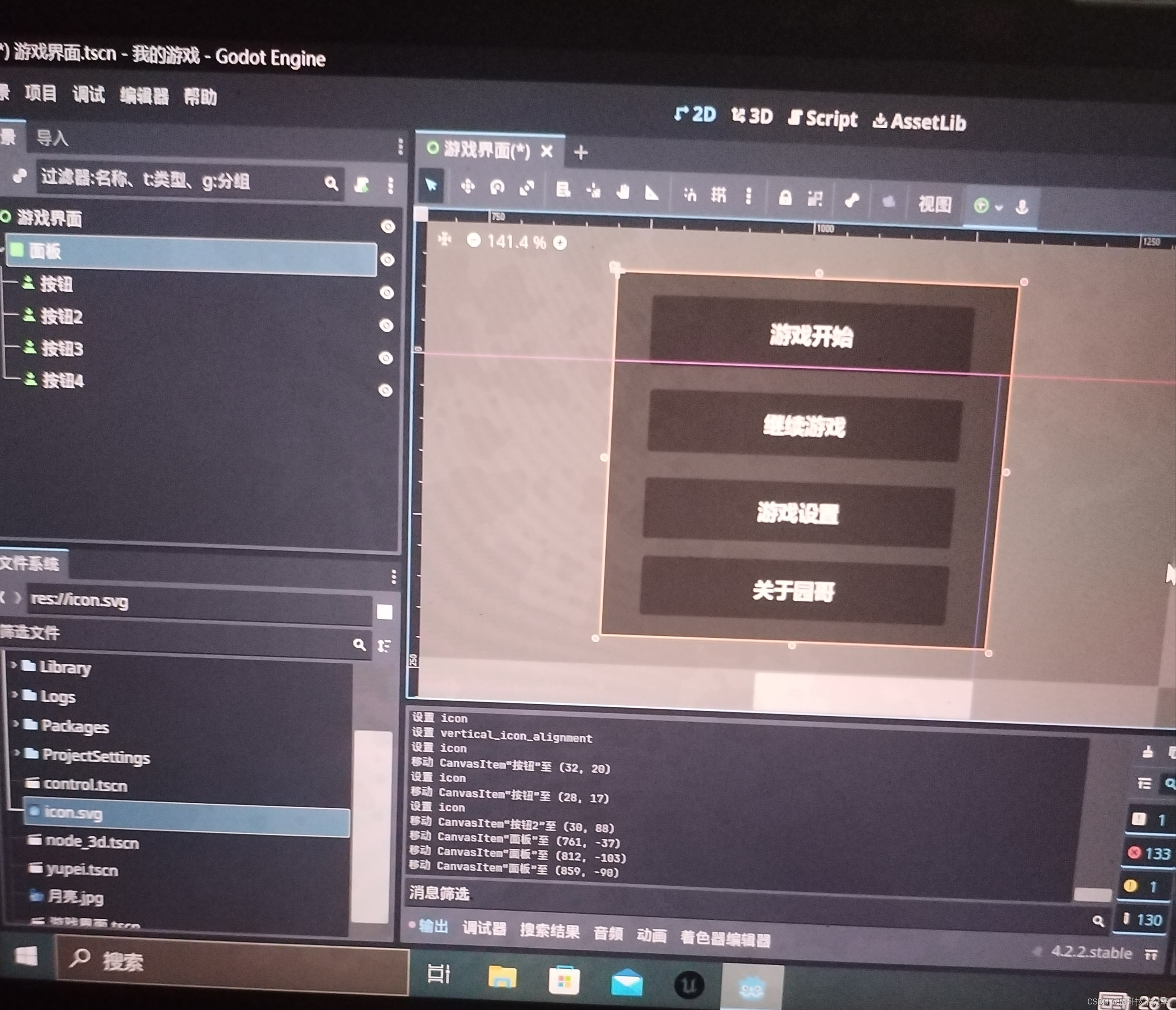Image resolution: width=1176 pixels, height=1010 pixels.
Task: Toggle visibility of 按钮4 node
Action: (385, 390)
